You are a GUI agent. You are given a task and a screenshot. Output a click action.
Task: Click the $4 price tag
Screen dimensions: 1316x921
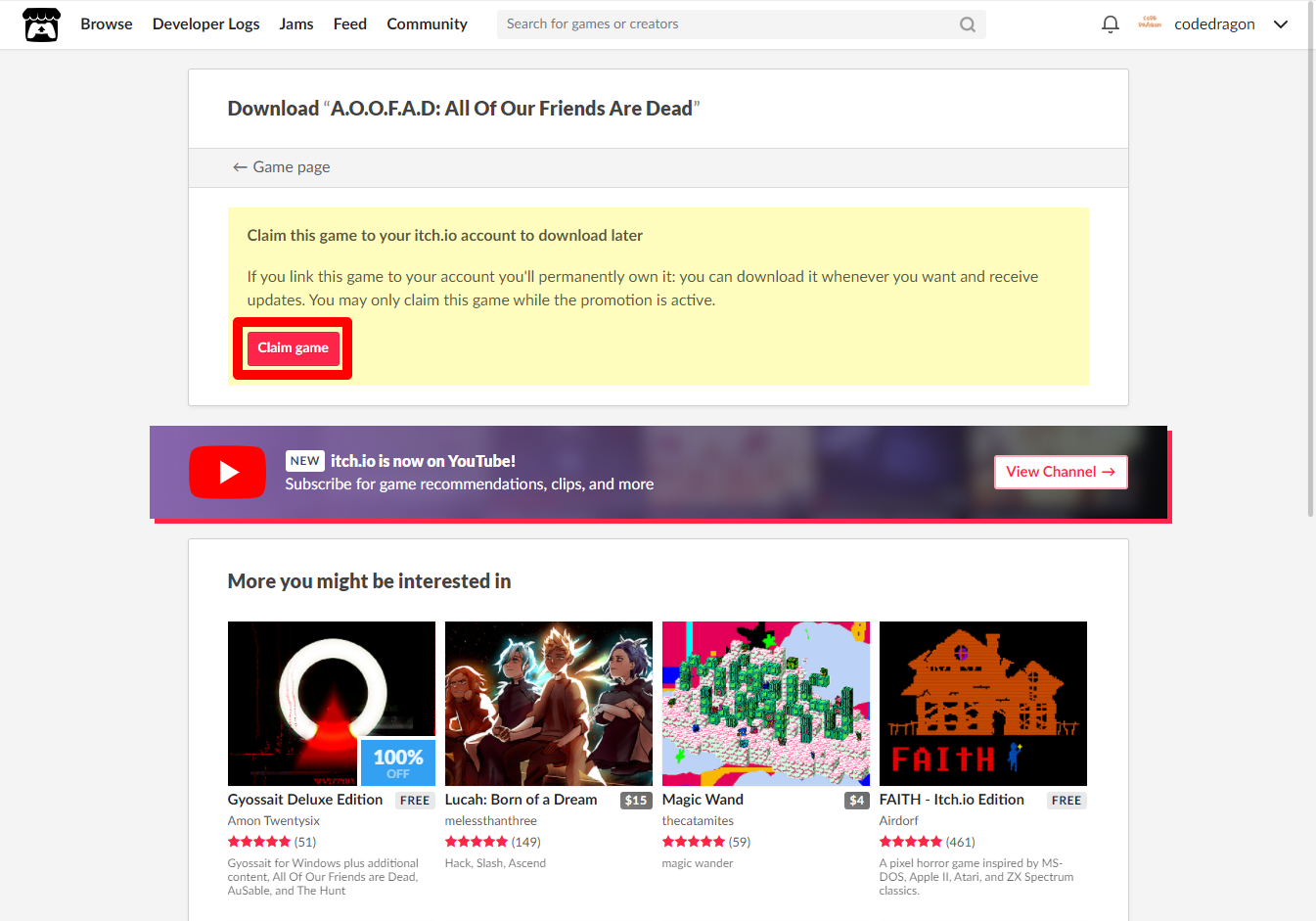[x=857, y=801]
